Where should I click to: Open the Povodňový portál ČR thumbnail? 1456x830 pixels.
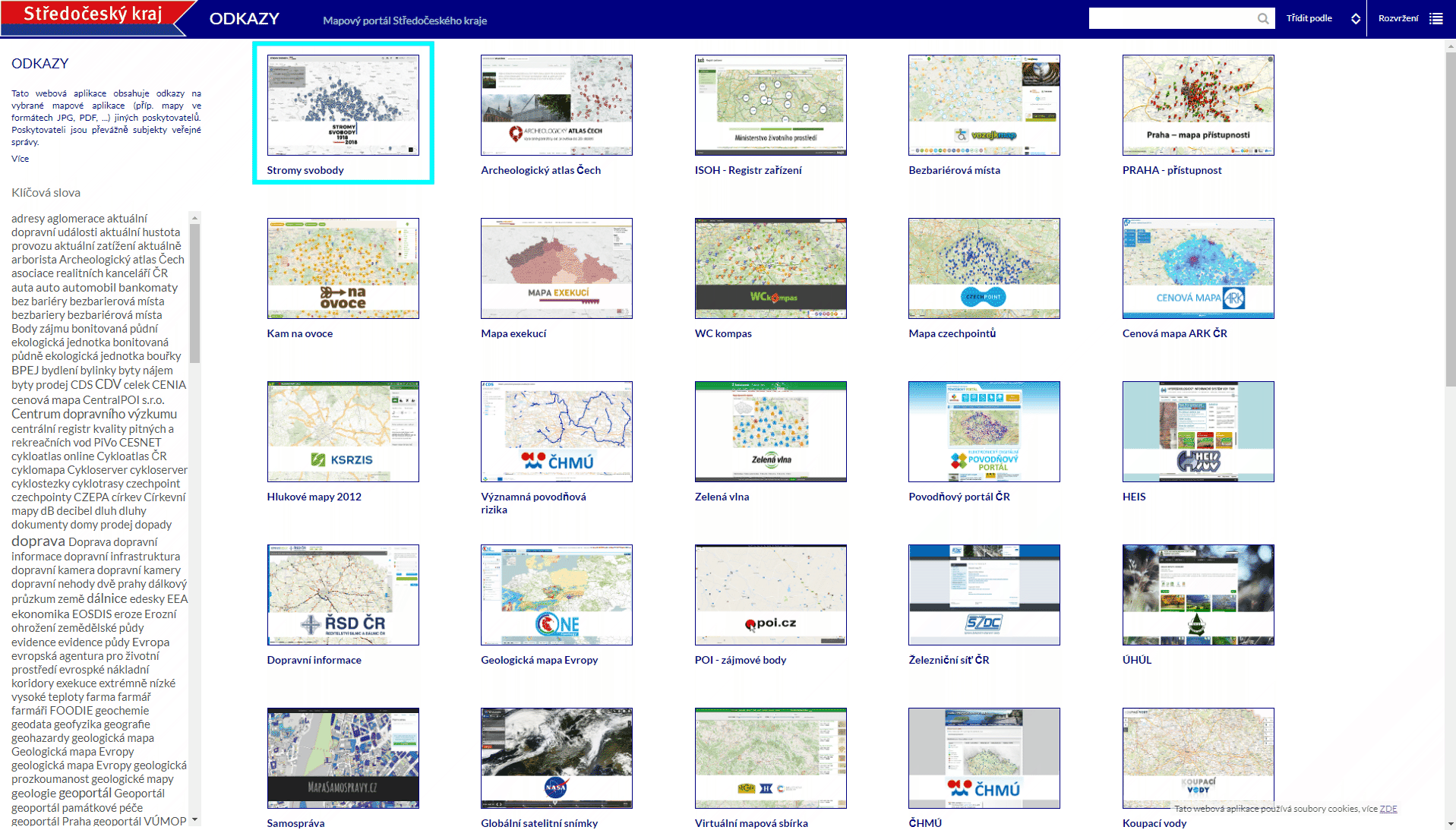click(x=984, y=431)
